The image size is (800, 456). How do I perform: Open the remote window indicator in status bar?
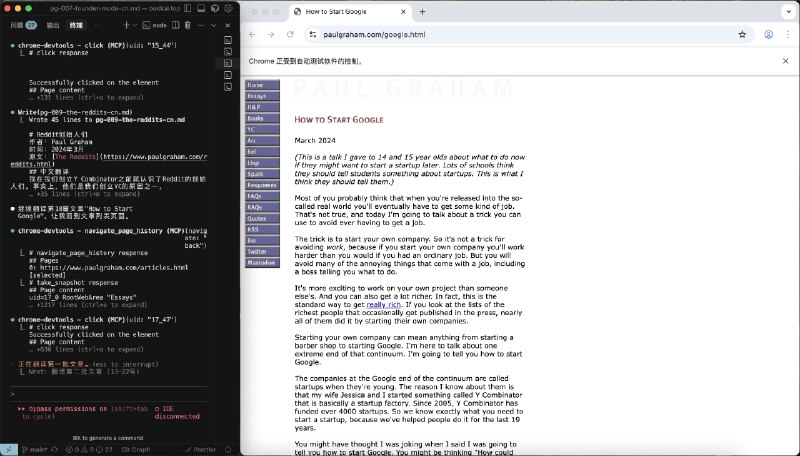tap(8, 449)
